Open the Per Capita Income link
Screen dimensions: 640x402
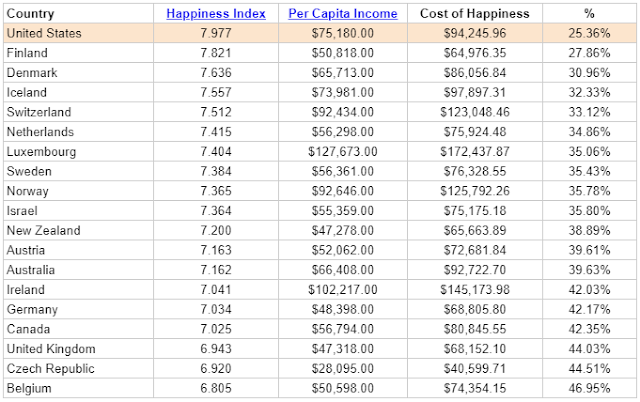point(343,13)
